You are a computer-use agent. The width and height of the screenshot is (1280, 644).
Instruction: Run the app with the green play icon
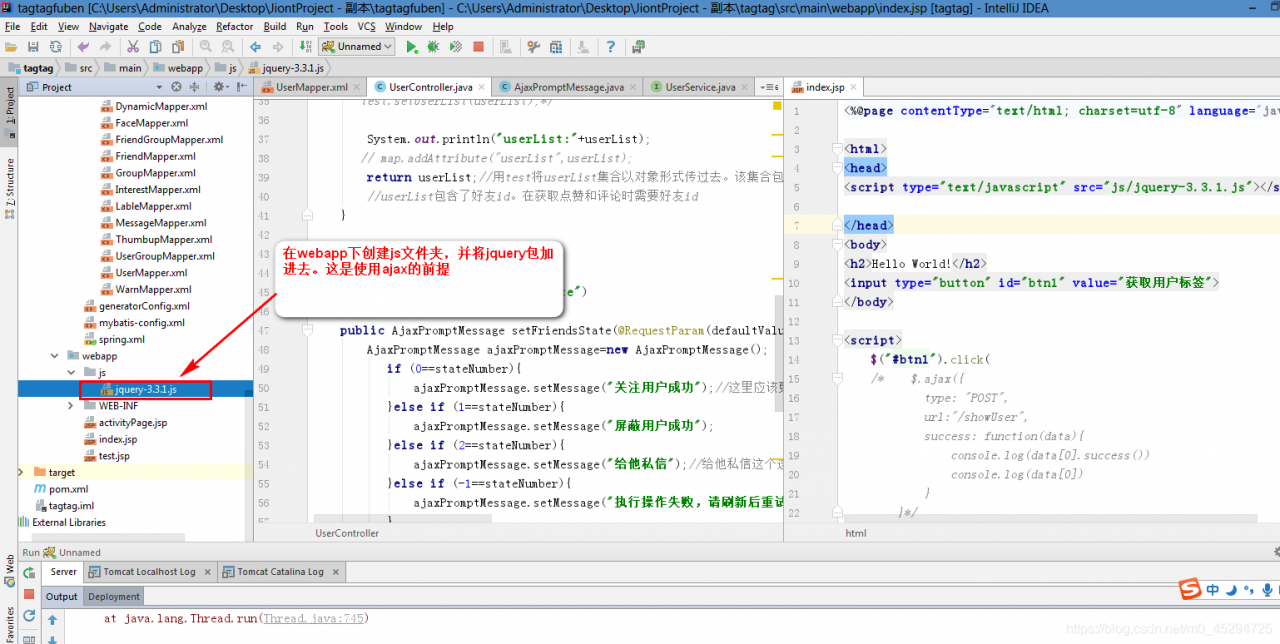pos(411,46)
